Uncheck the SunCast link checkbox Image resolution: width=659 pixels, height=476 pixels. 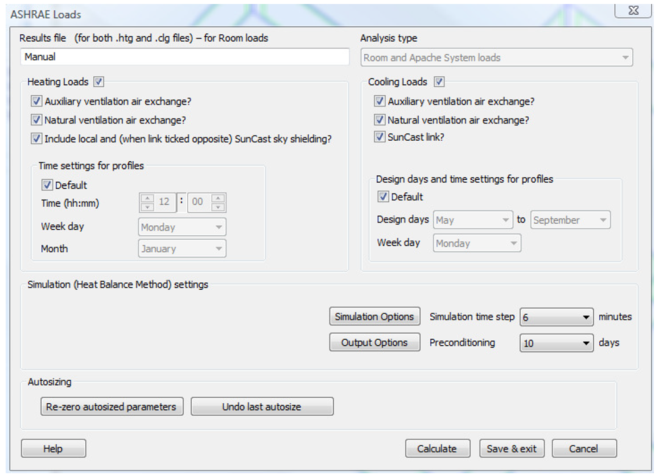pos(379,137)
